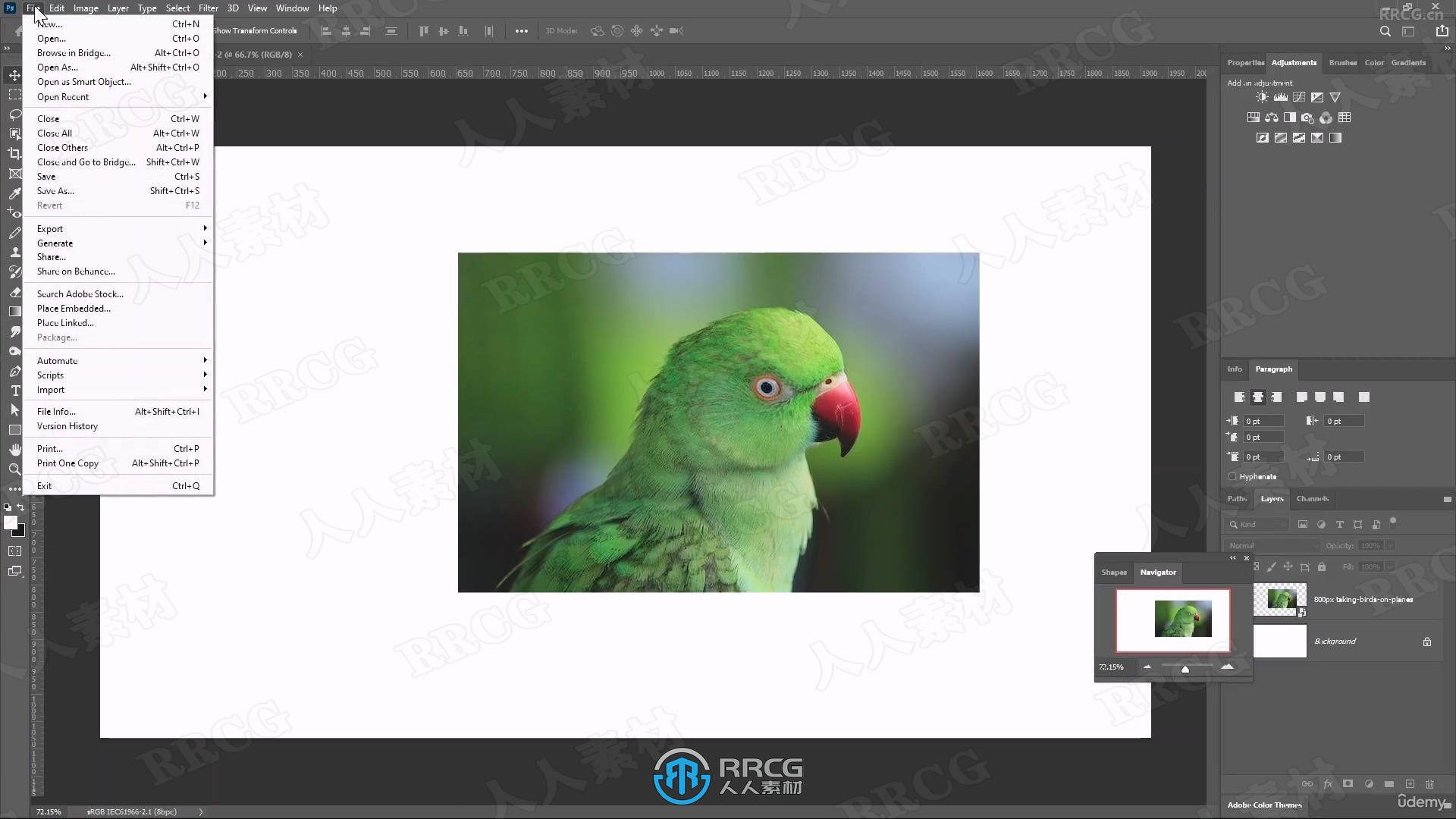Expand the Open Recent submenu
Image resolution: width=1456 pixels, height=819 pixels.
tap(118, 97)
